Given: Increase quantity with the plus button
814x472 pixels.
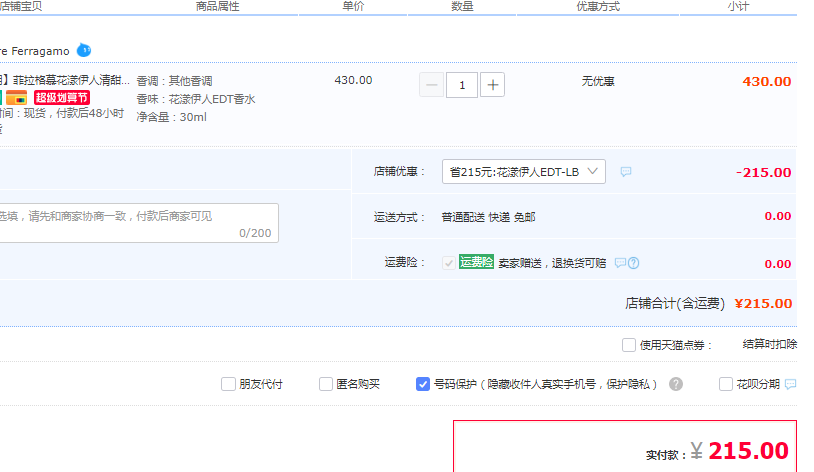Looking at the screenshot, I should click(x=493, y=85).
